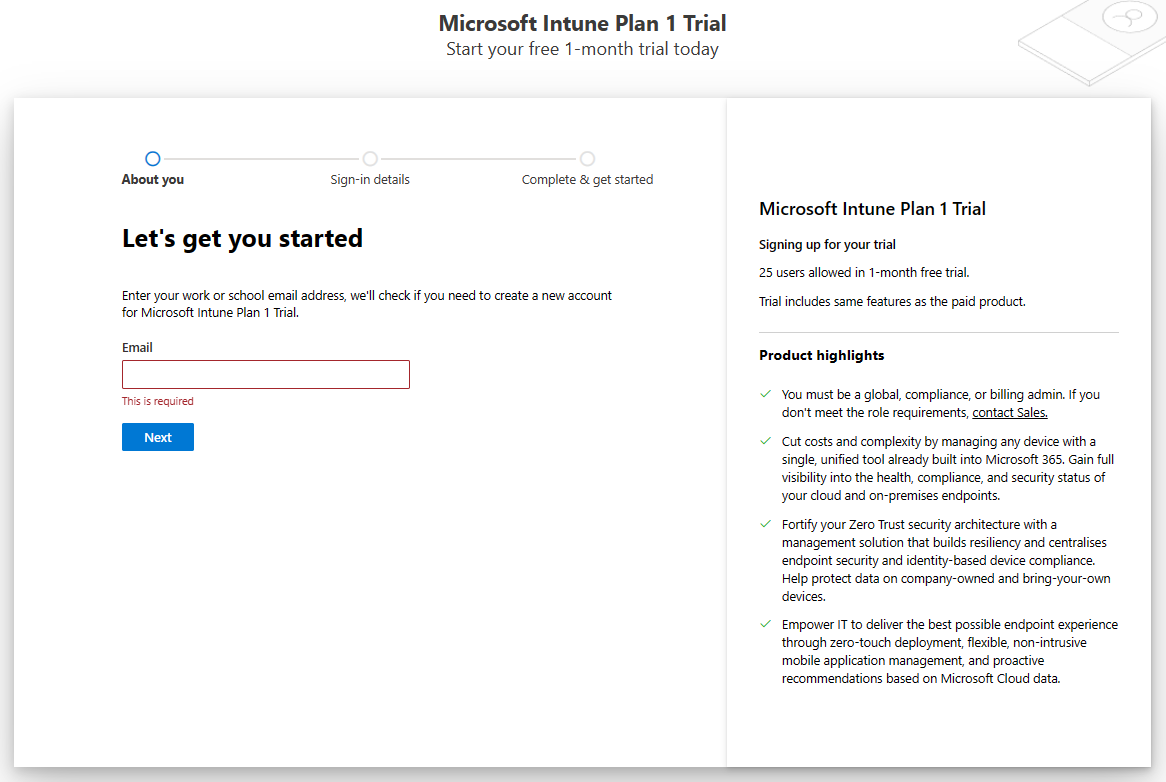Click side panel Microsoft Intune Plan 1 Trial heading
This screenshot has height=782, width=1166.
tap(872, 209)
